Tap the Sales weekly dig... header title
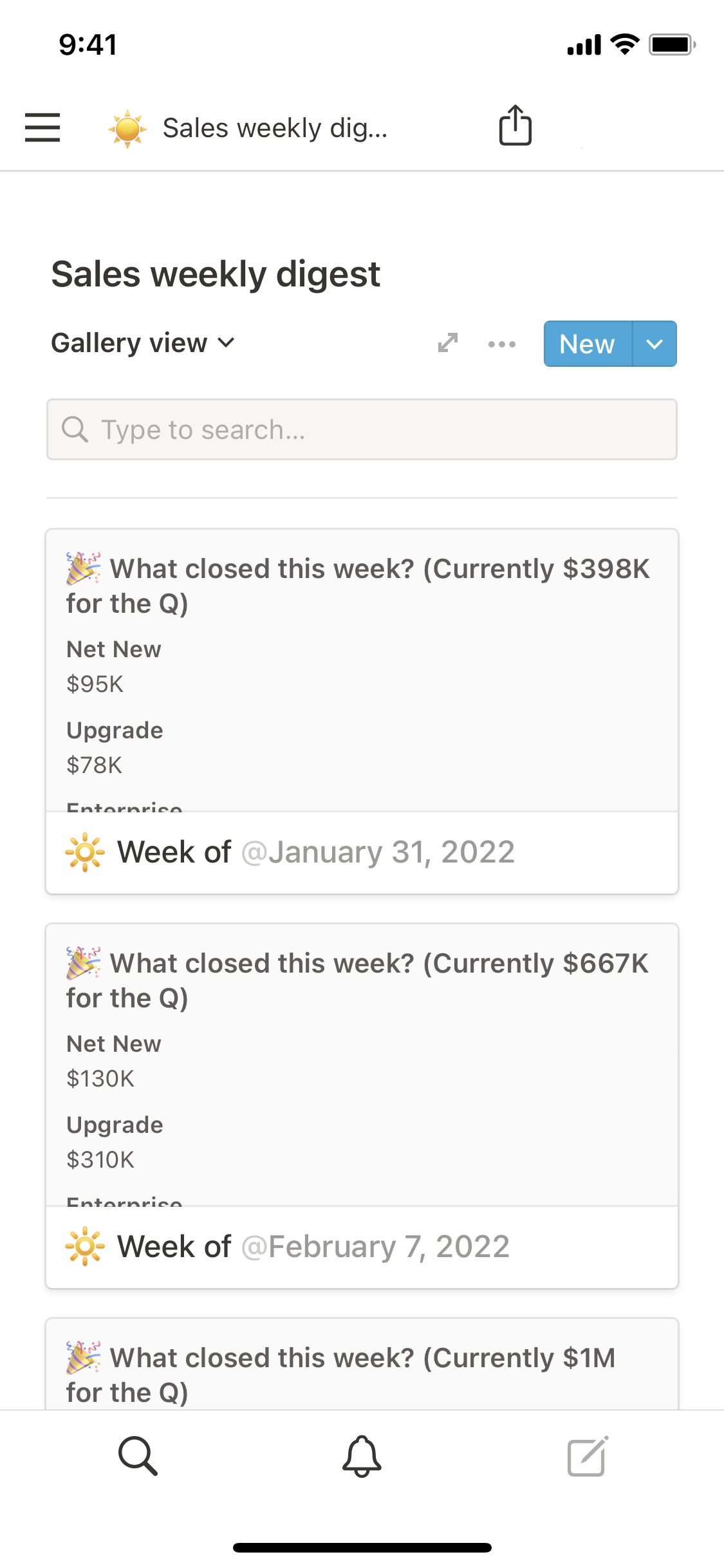The height and width of the screenshot is (1568, 724). pyautogui.click(x=275, y=128)
